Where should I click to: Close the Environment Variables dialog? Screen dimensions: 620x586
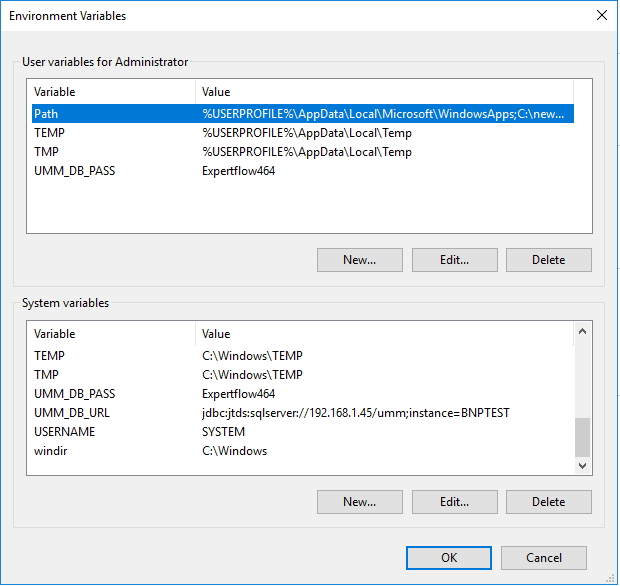pos(601,15)
